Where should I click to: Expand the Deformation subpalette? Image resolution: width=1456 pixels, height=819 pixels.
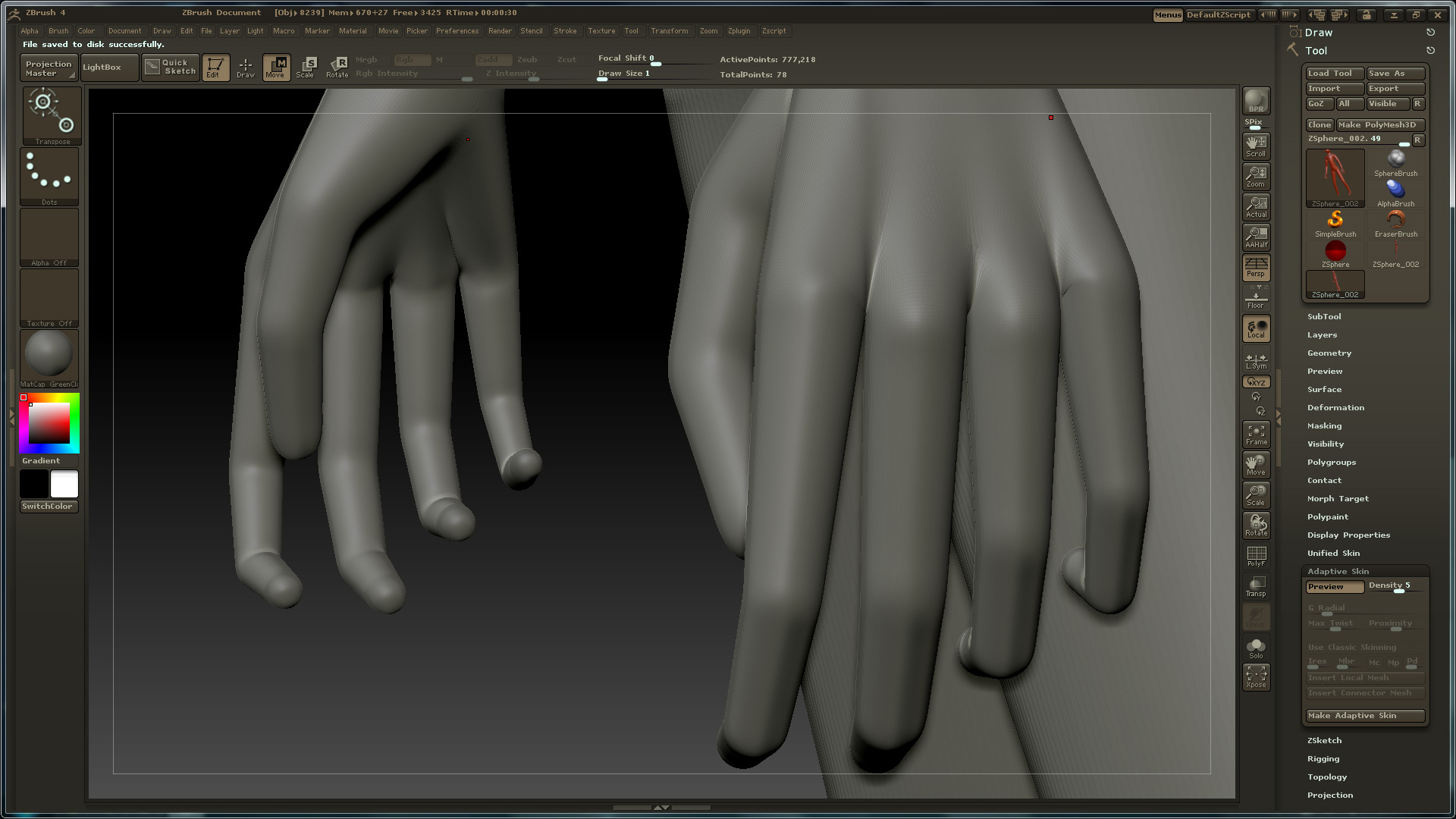1335,408
